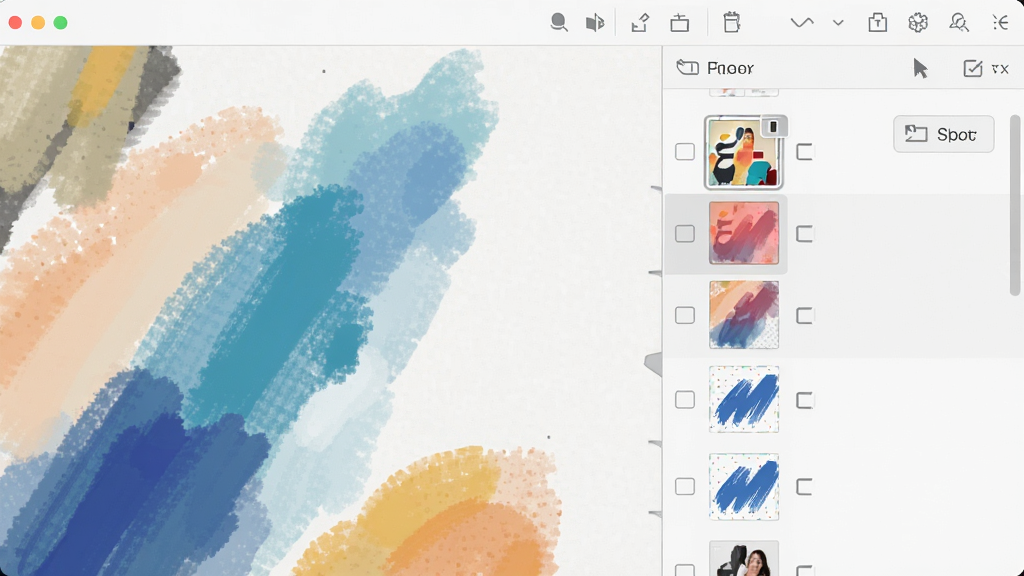The image size is (1024, 576).
Task: Click the collapse sidebar icon at the toolbar end
Action: click(x=1000, y=23)
